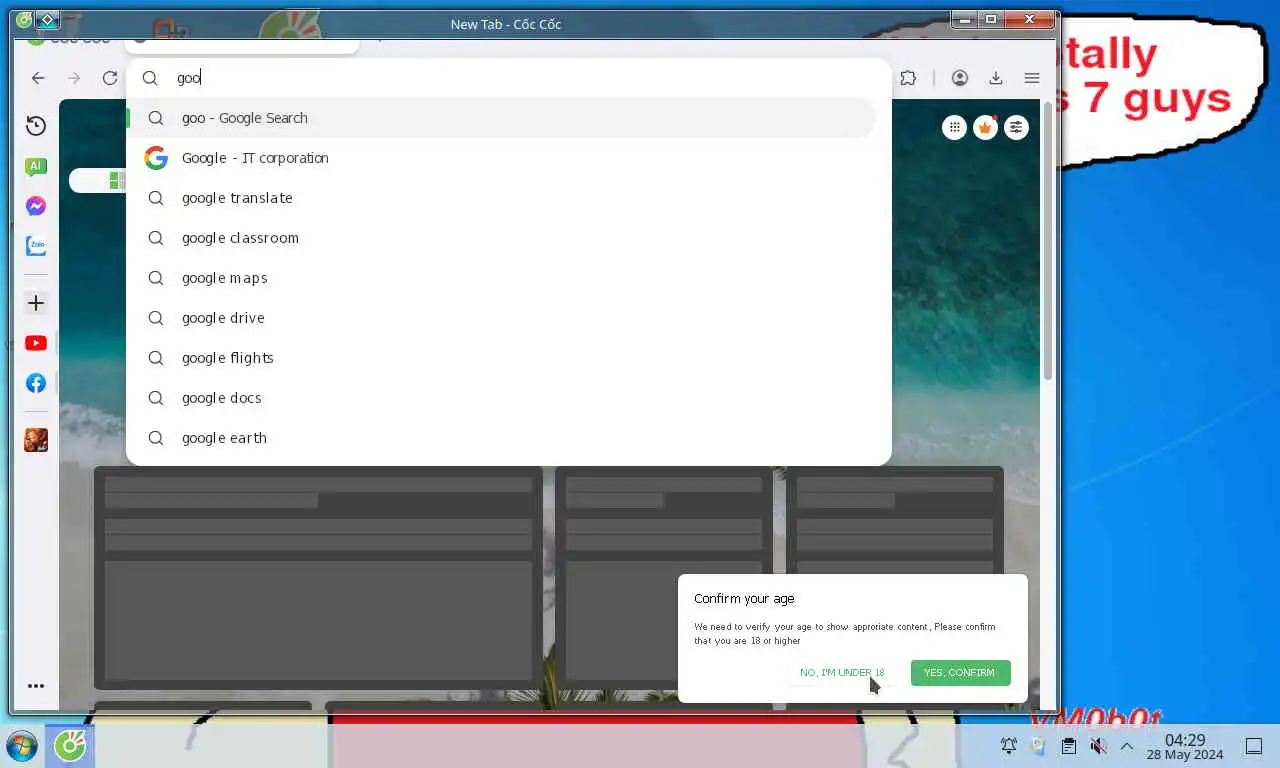The width and height of the screenshot is (1280, 768).
Task: Choose 'google classroom' suggestion
Action: pyautogui.click(x=501, y=238)
